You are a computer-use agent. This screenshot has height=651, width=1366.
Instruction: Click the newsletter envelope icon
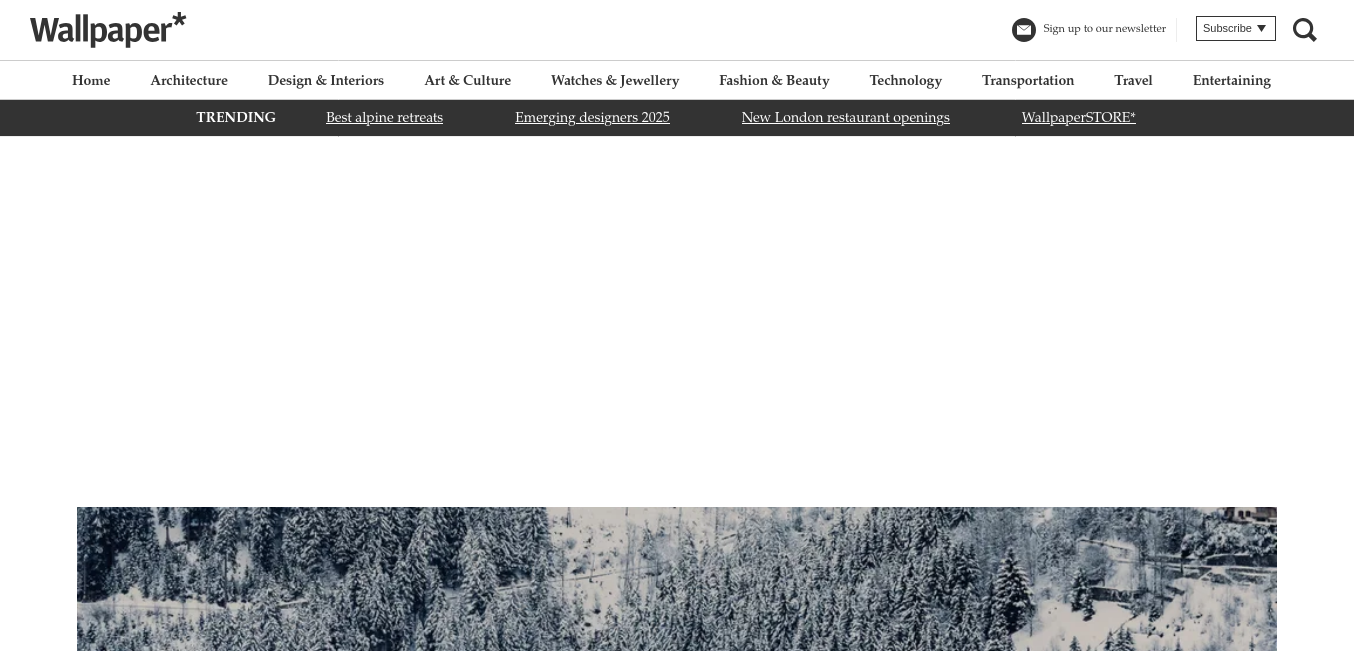tap(1024, 30)
